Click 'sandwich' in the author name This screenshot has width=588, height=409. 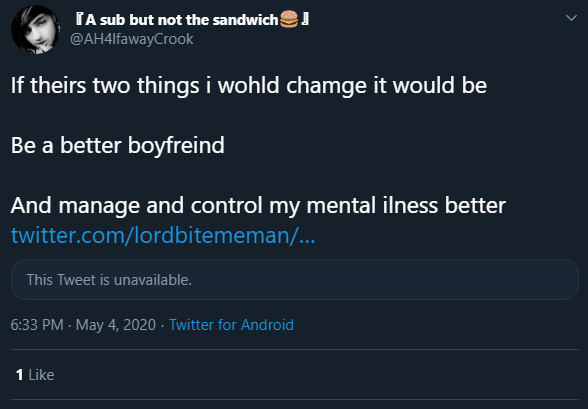pos(245,20)
